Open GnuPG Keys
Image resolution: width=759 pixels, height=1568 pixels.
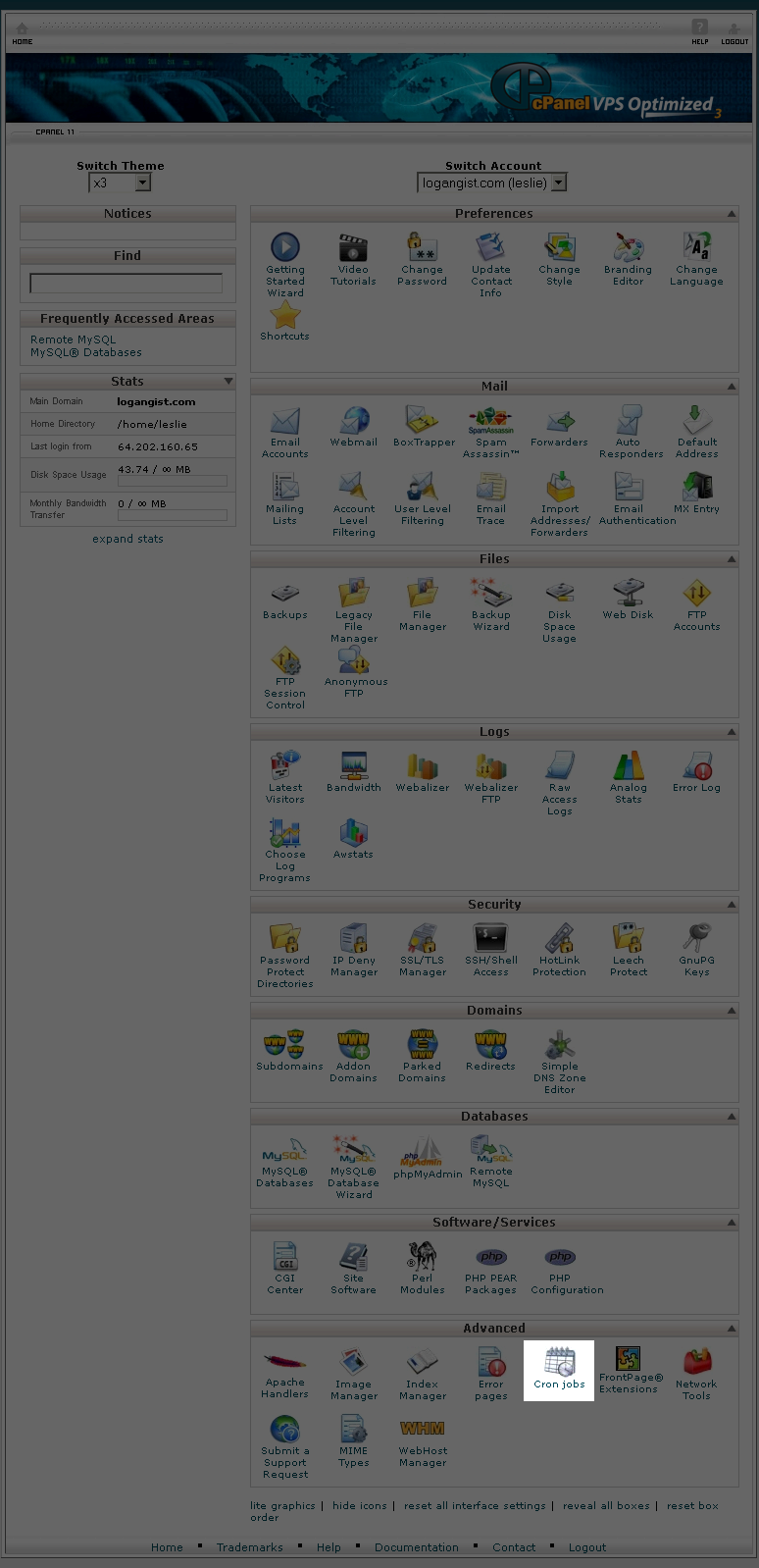click(696, 950)
